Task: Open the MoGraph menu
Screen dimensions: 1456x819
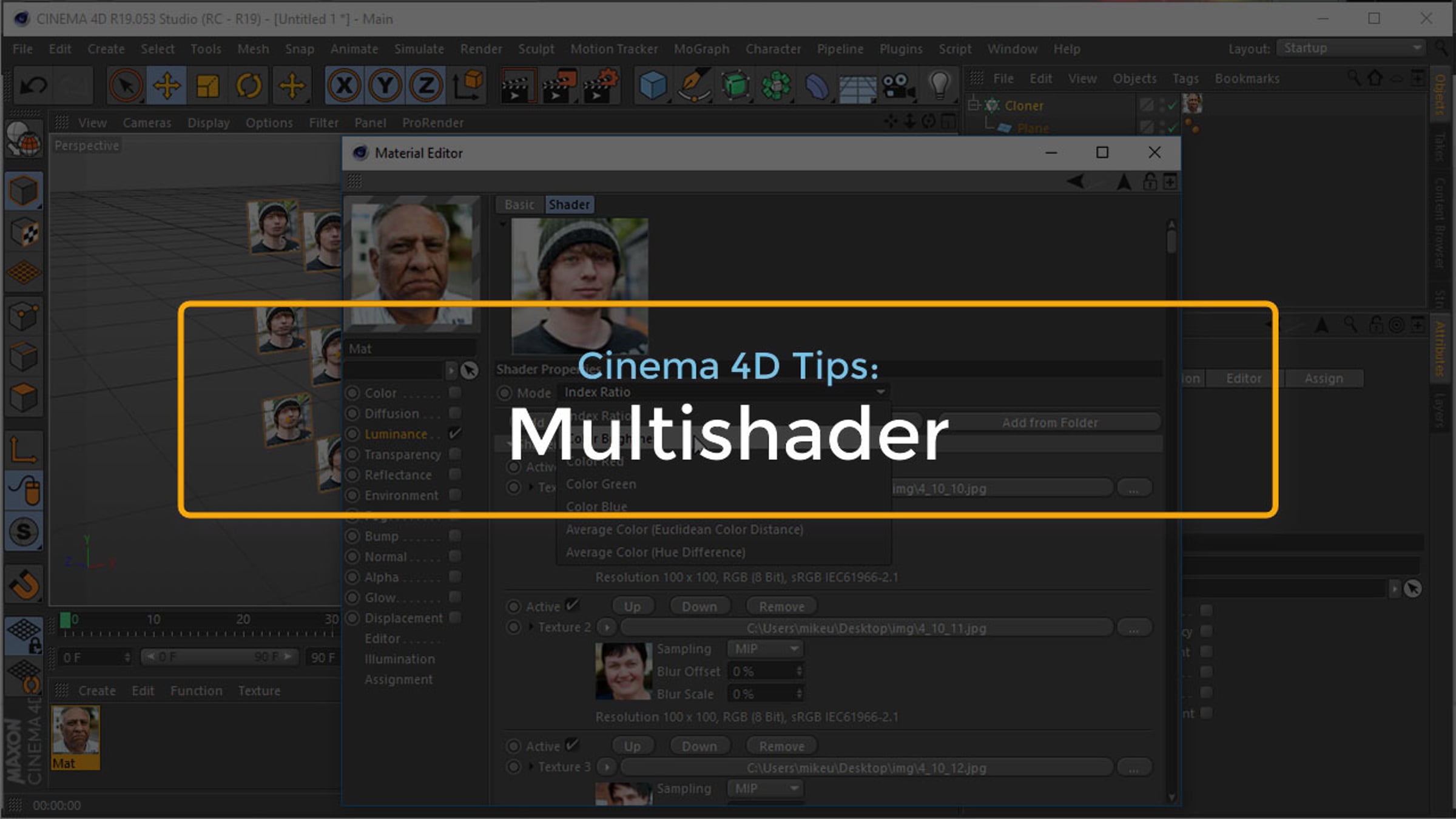Action: (x=701, y=49)
